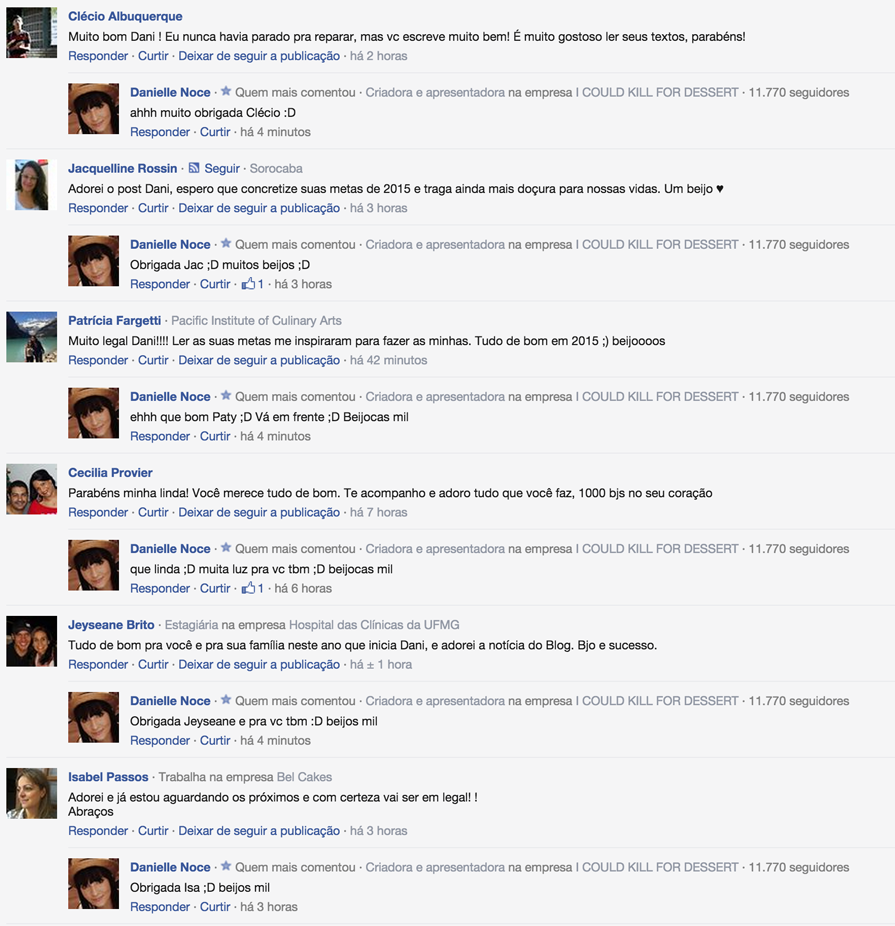Like Patrícia Fargetti's comment with Curtir
895x926 pixels.
pyautogui.click(x=153, y=360)
